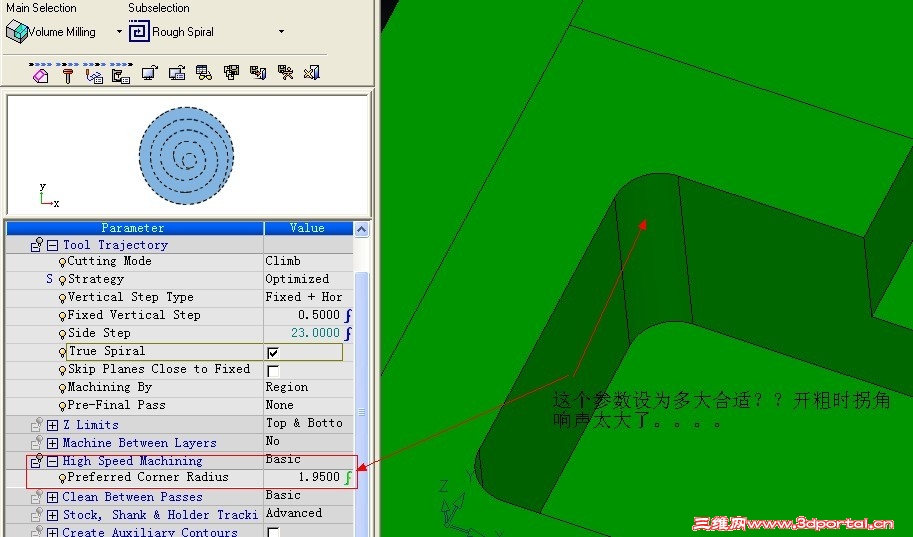The width and height of the screenshot is (913, 537).
Task: Select the Machine Between Layers label
Action: (x=139, y=443)
